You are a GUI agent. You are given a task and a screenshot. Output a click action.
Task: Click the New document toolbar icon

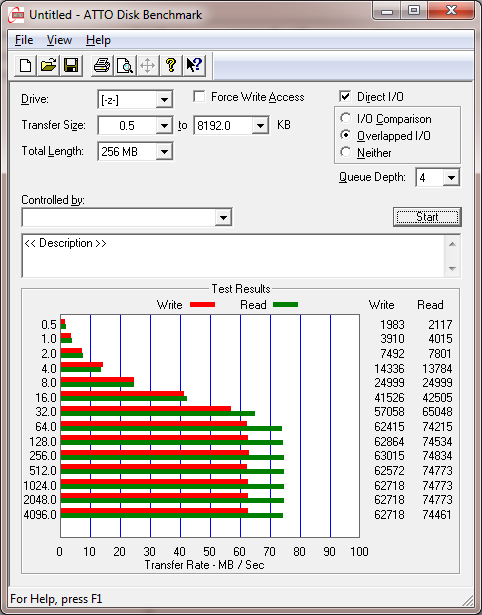[25, 65]
